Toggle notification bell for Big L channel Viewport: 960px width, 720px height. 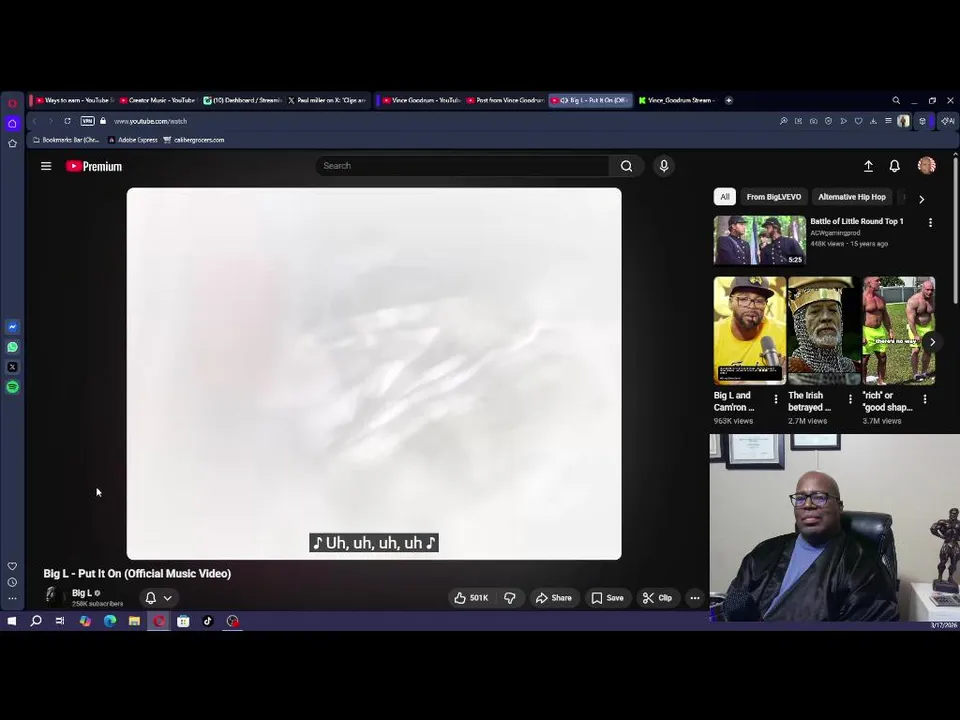[x=151, y=598]
